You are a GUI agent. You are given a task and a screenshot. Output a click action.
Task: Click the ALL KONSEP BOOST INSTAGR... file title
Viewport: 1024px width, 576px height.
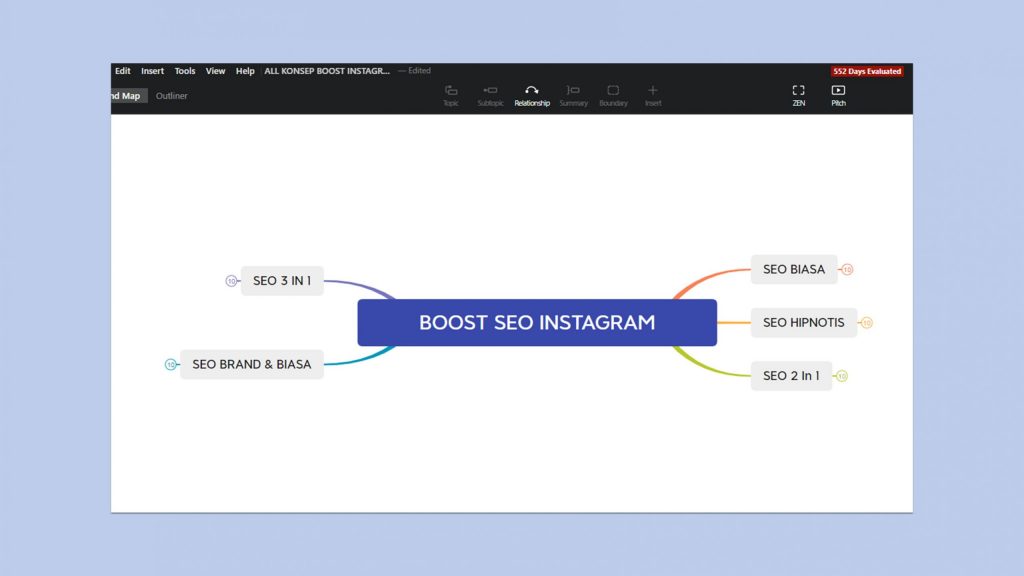(x=327, y=71)
